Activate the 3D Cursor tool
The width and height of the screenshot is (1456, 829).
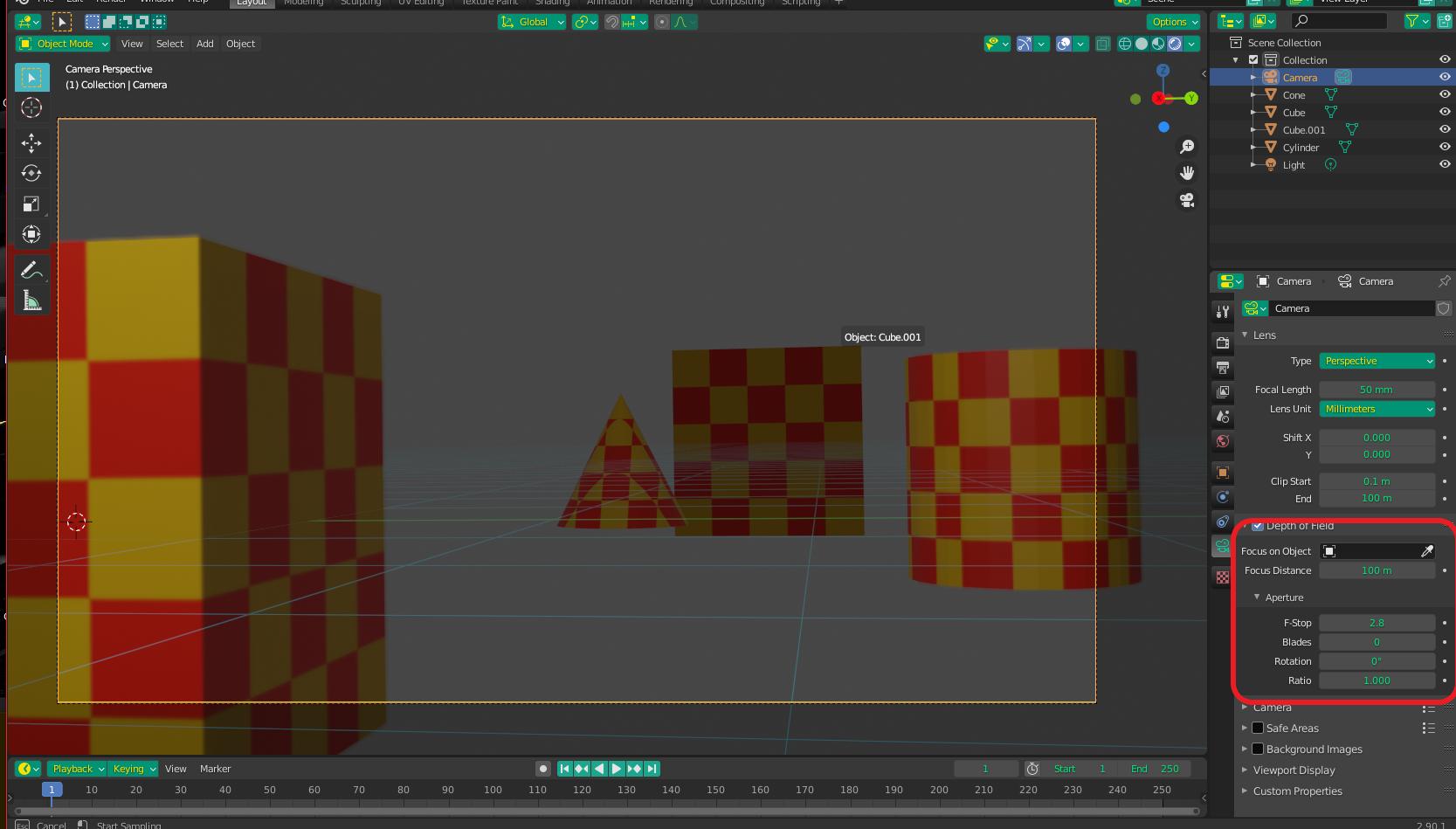[31, 107]
